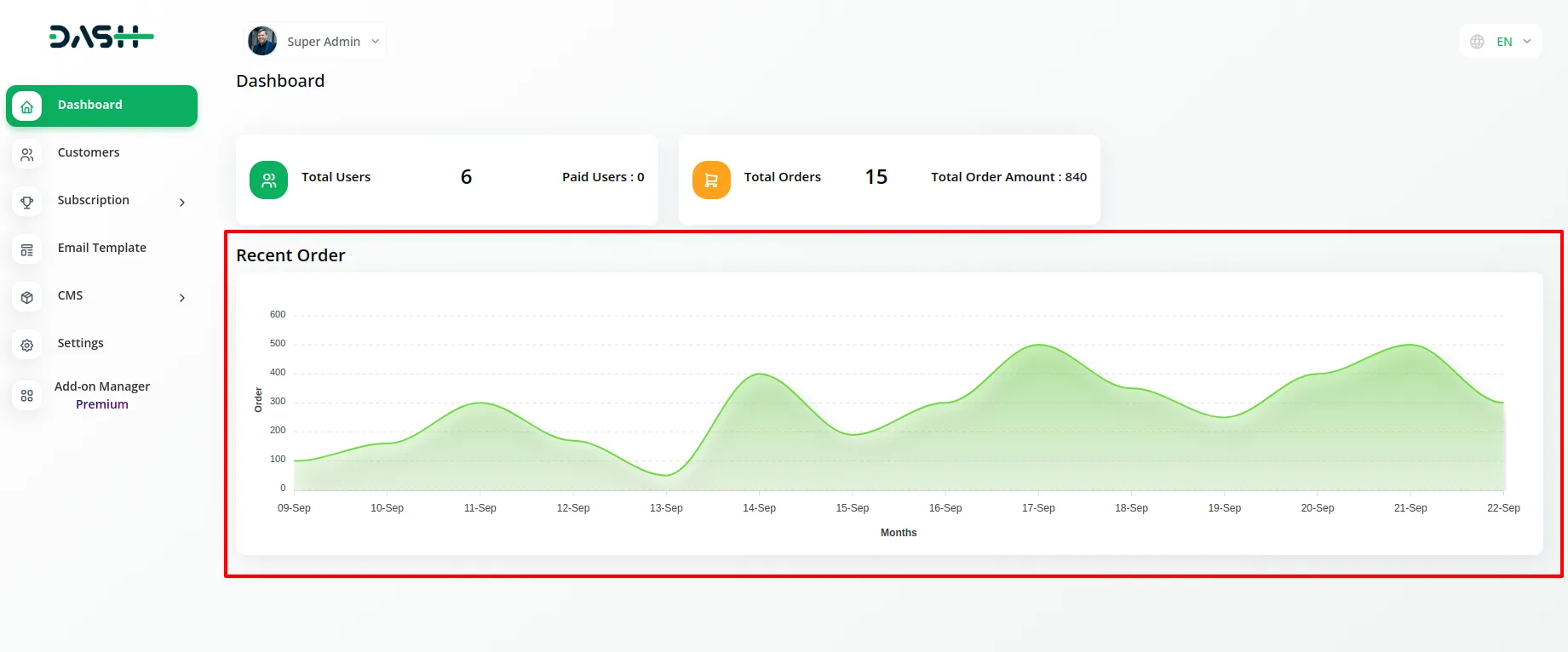1568x652 pixels.
Task: Open Customers in the sidebar
Action: click(x=89, y=152)
